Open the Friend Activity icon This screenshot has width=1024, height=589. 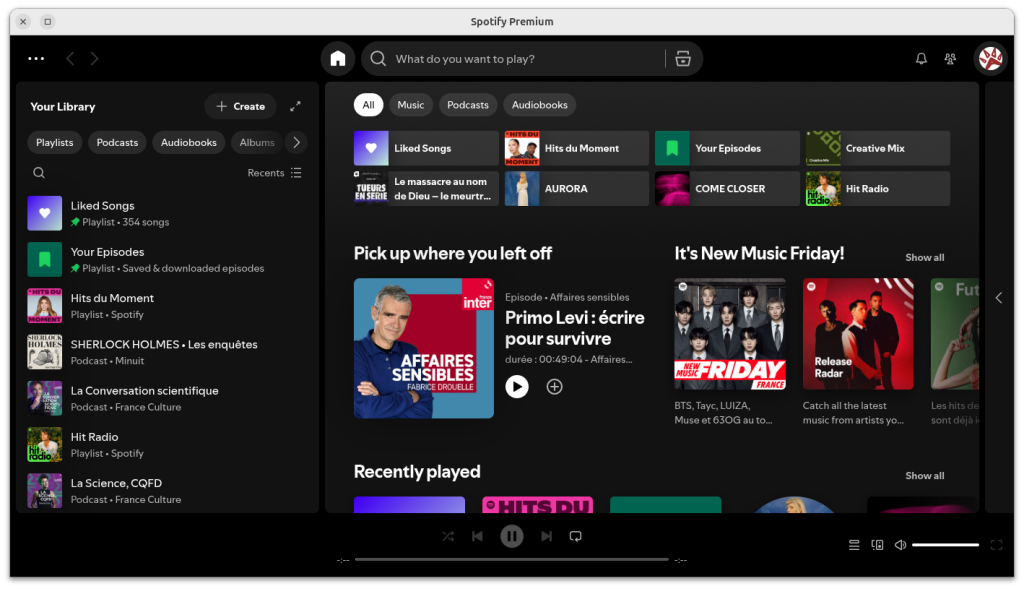[950, 59]
